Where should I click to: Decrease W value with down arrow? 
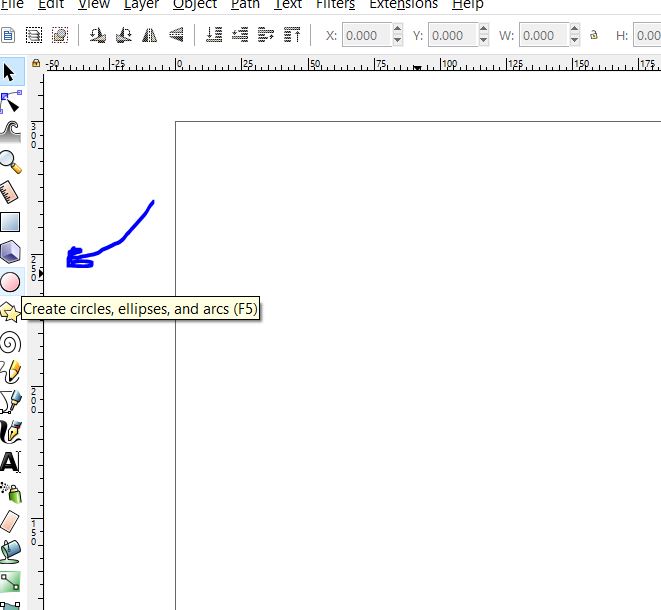coord(574,40)
